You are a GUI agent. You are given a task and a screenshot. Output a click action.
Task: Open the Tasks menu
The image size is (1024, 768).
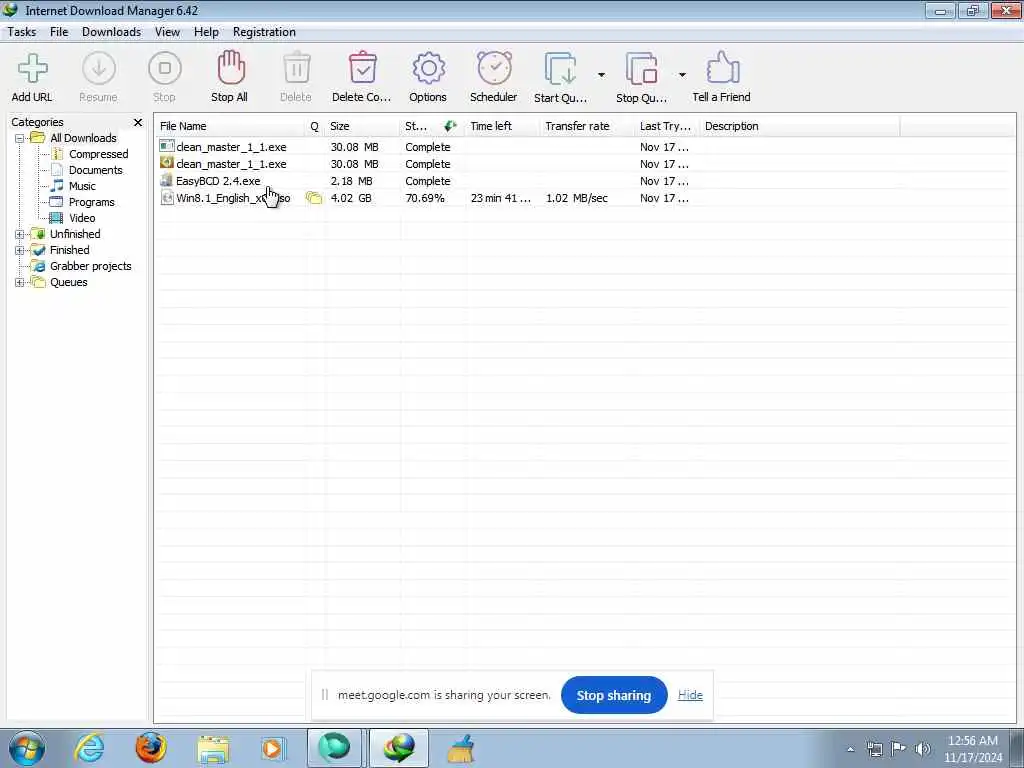click(x=22, y=32)
